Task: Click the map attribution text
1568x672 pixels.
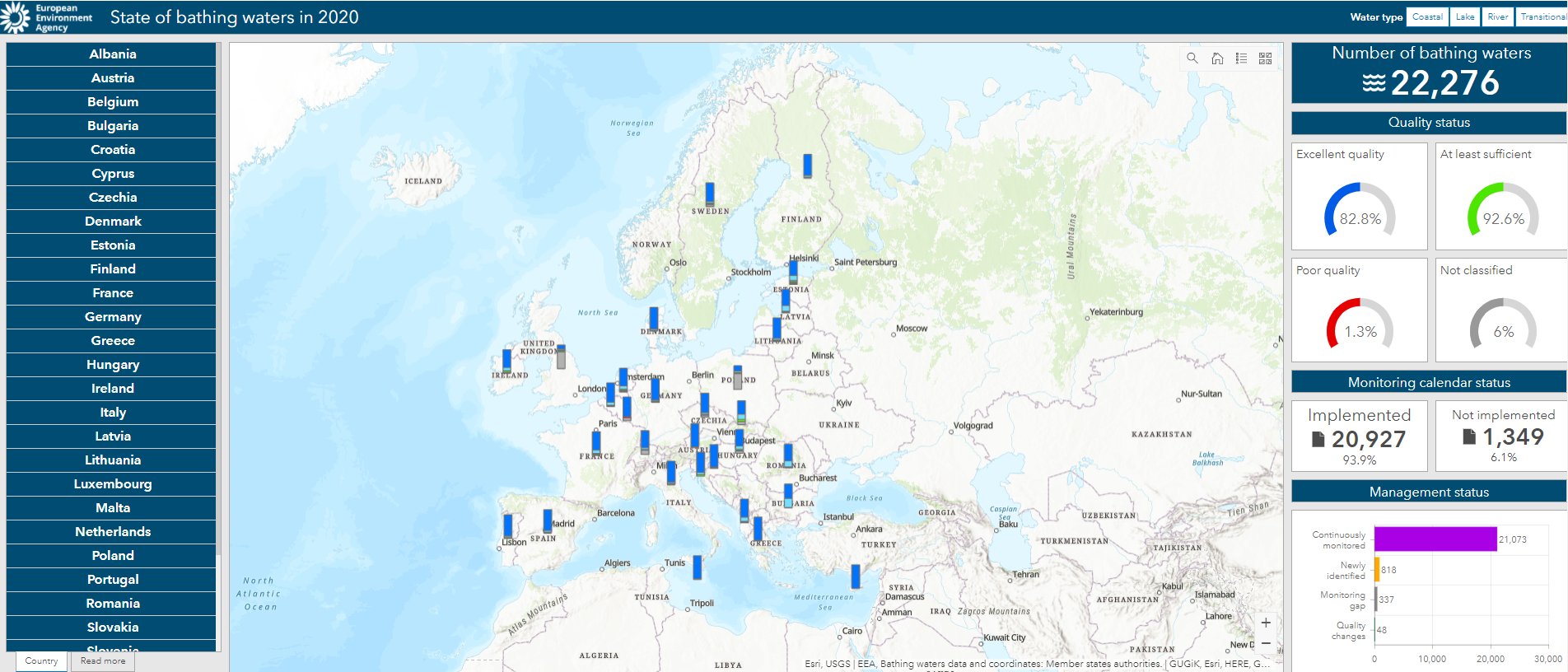Action: pyautogui.click(x=1037, y=664)
